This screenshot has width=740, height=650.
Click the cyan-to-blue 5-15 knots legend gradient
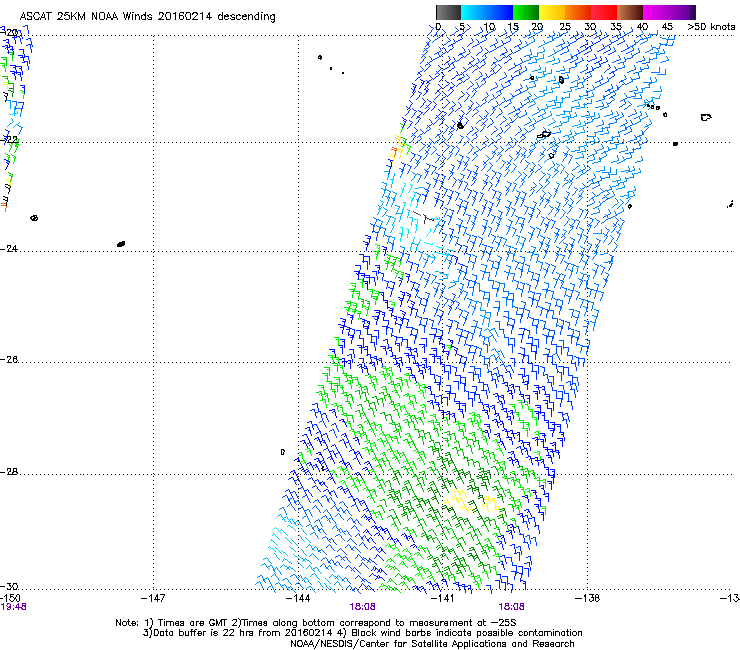(487, 12)
